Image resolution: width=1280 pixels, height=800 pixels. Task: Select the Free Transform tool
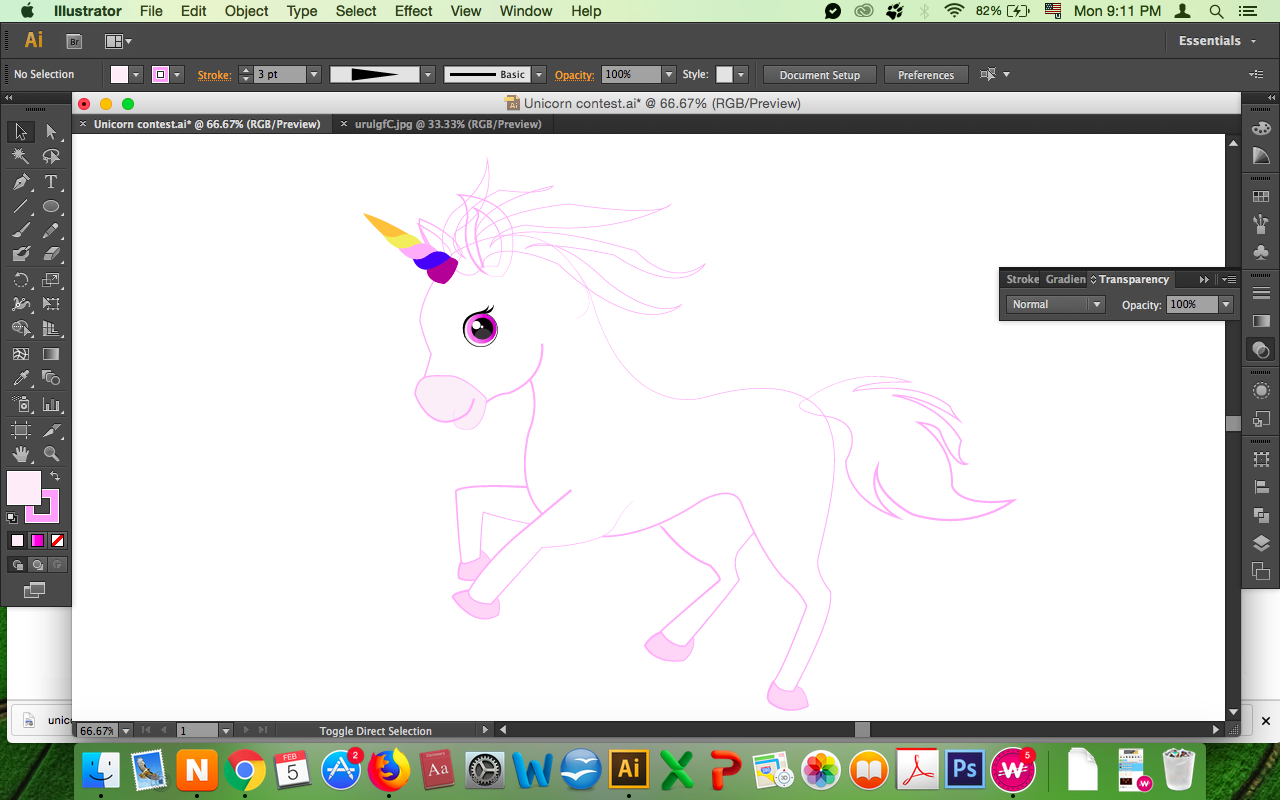click(x=51, y=304)
